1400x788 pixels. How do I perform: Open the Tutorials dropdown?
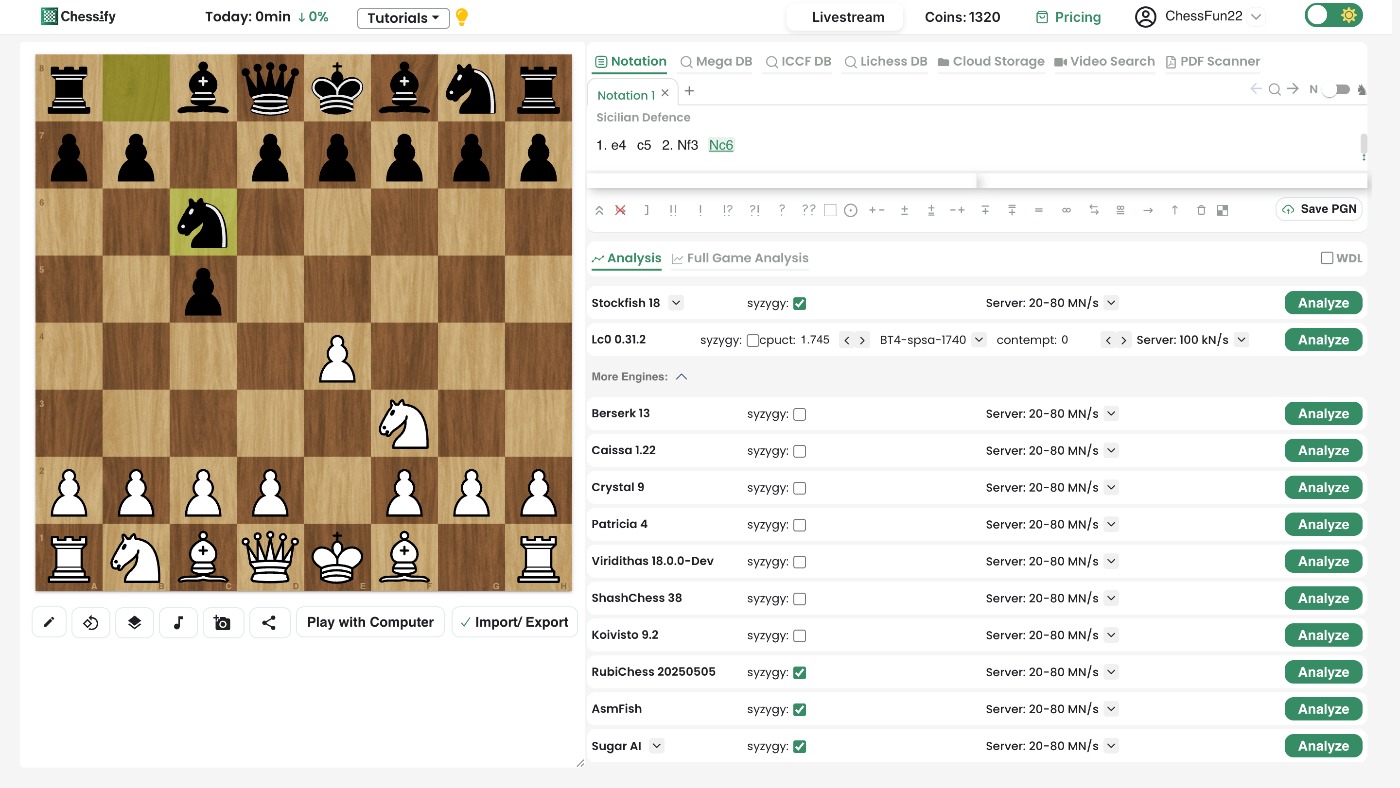(x=402, y=18)
